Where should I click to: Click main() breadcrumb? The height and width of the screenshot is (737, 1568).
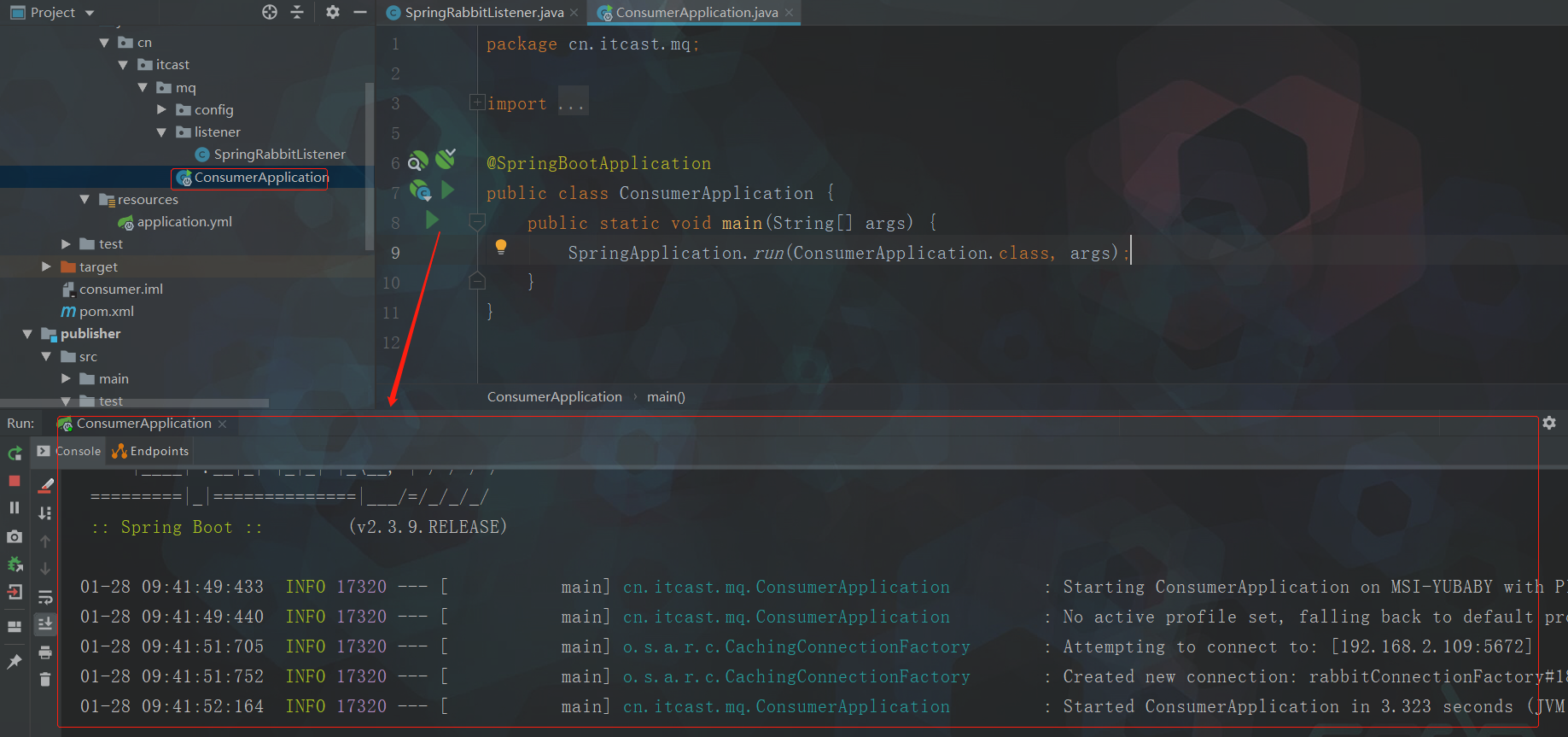point(666,397)
